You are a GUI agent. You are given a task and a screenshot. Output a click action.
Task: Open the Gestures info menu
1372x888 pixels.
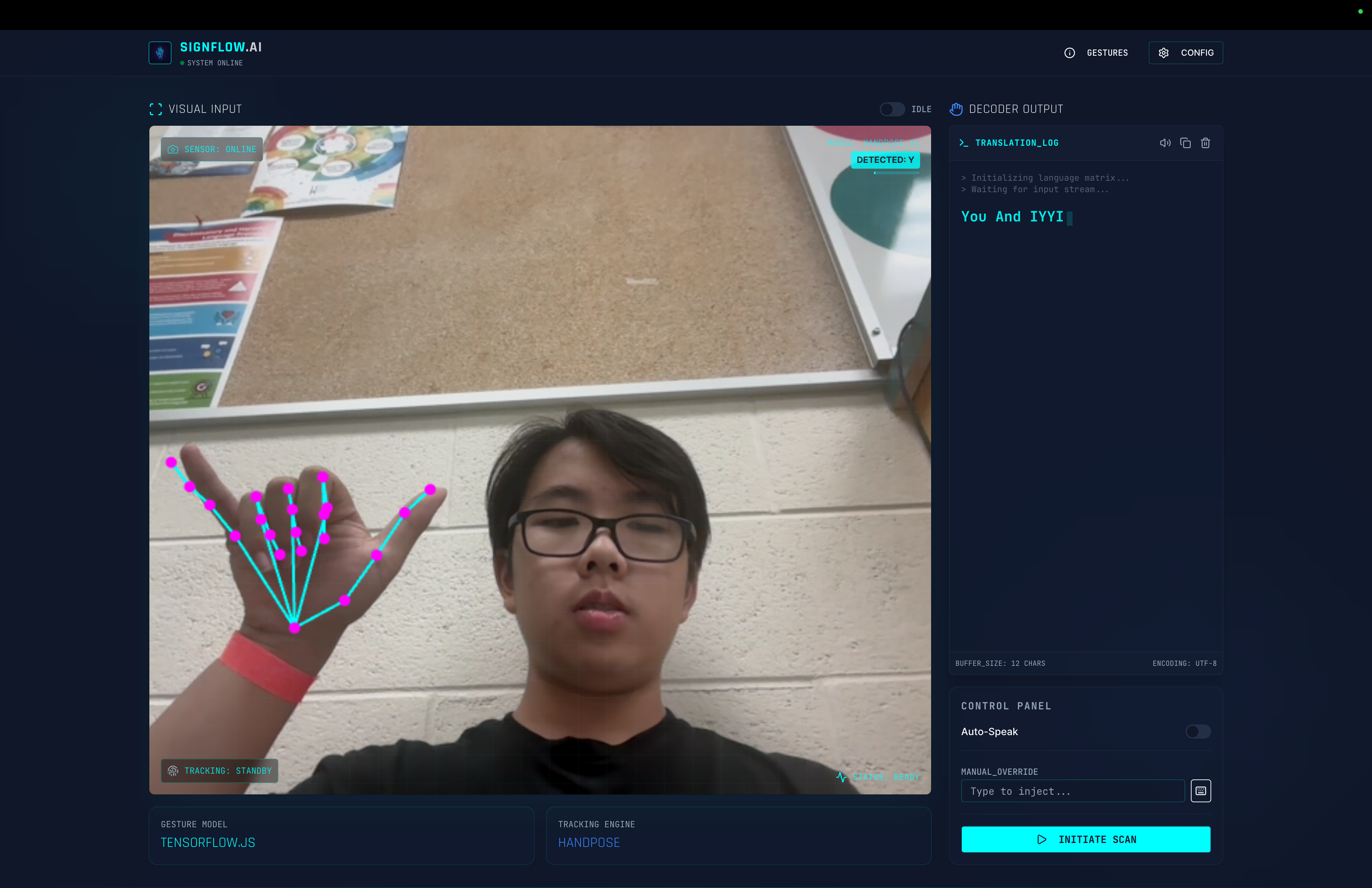pyautogui.click(x=1096, y=53)
